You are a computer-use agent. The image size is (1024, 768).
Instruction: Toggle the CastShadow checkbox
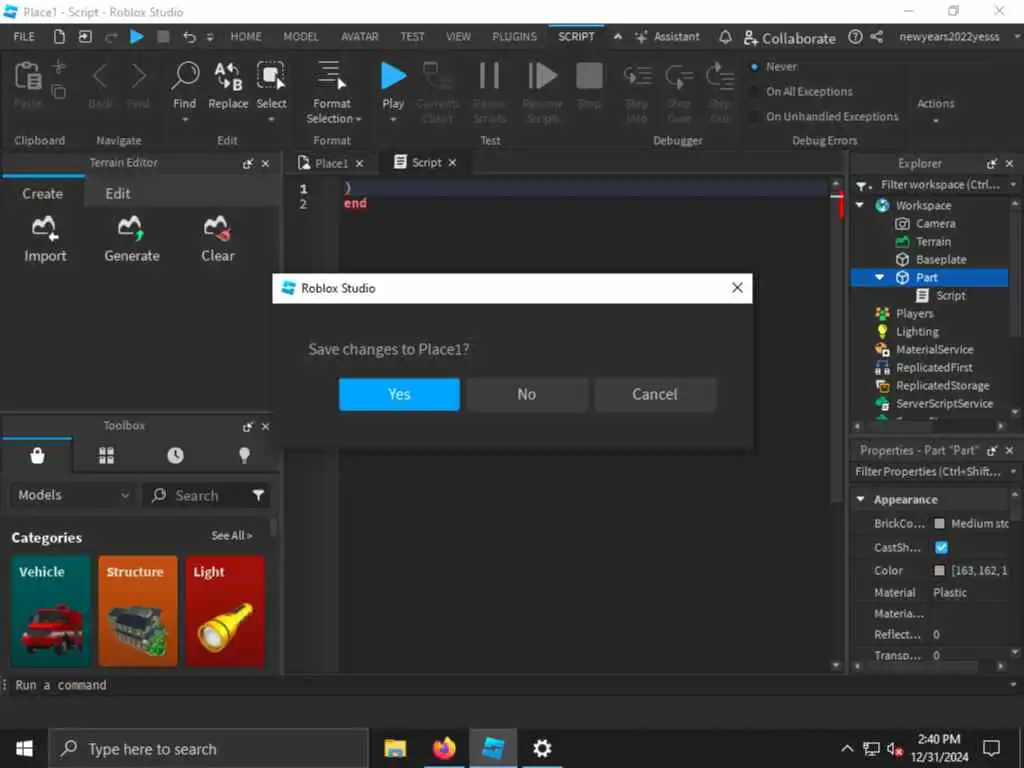point(941,547)
